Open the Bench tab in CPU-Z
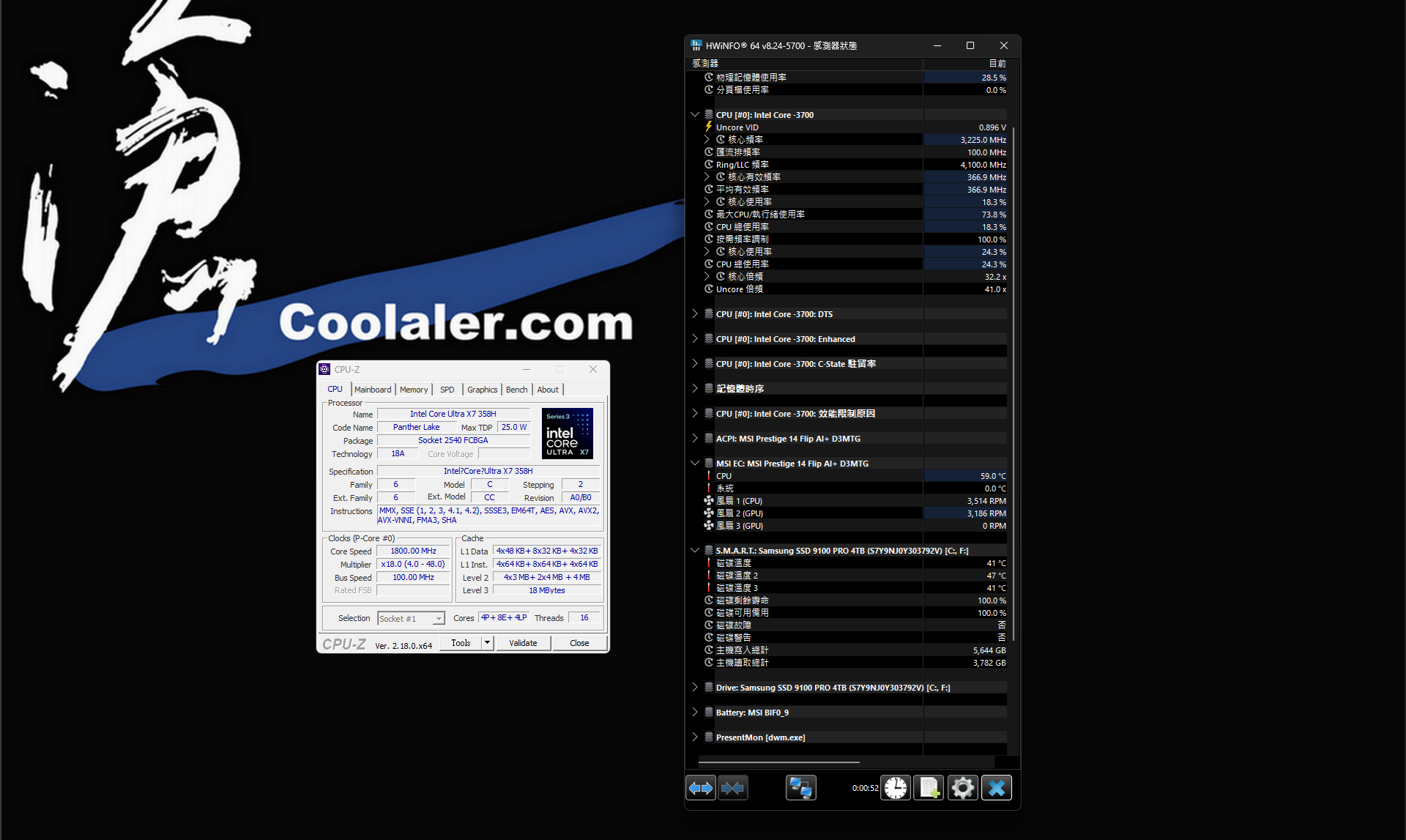 pyautogui.click(x=516, y=390)
